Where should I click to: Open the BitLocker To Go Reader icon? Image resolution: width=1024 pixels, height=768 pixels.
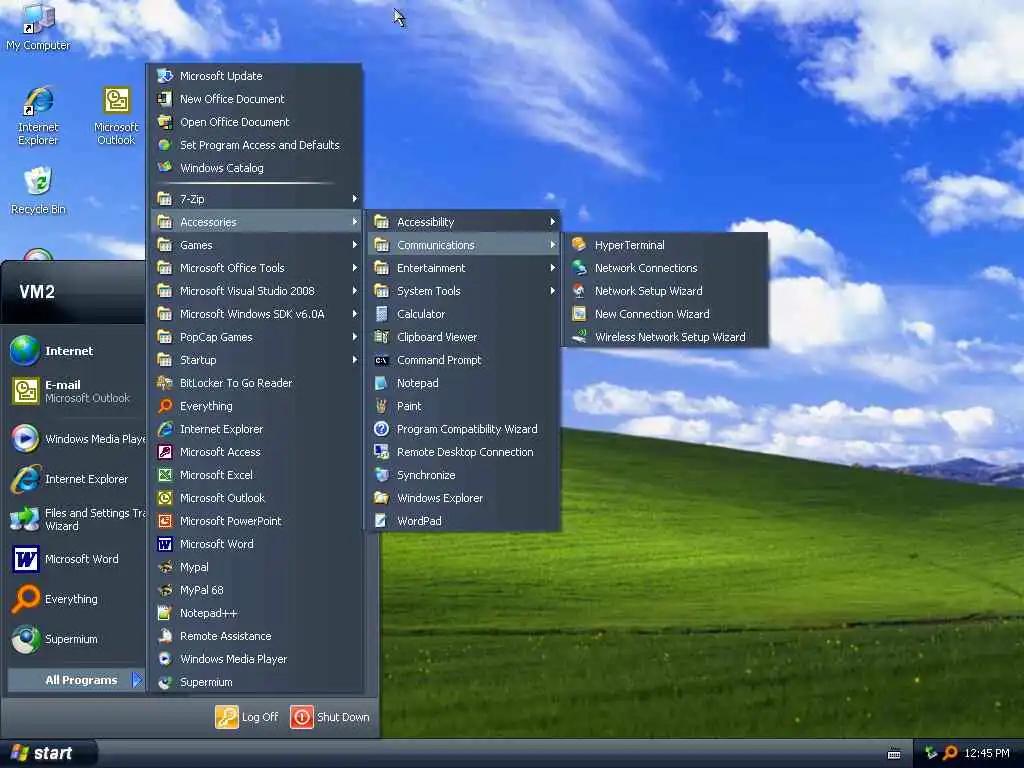tap(165, 383)
